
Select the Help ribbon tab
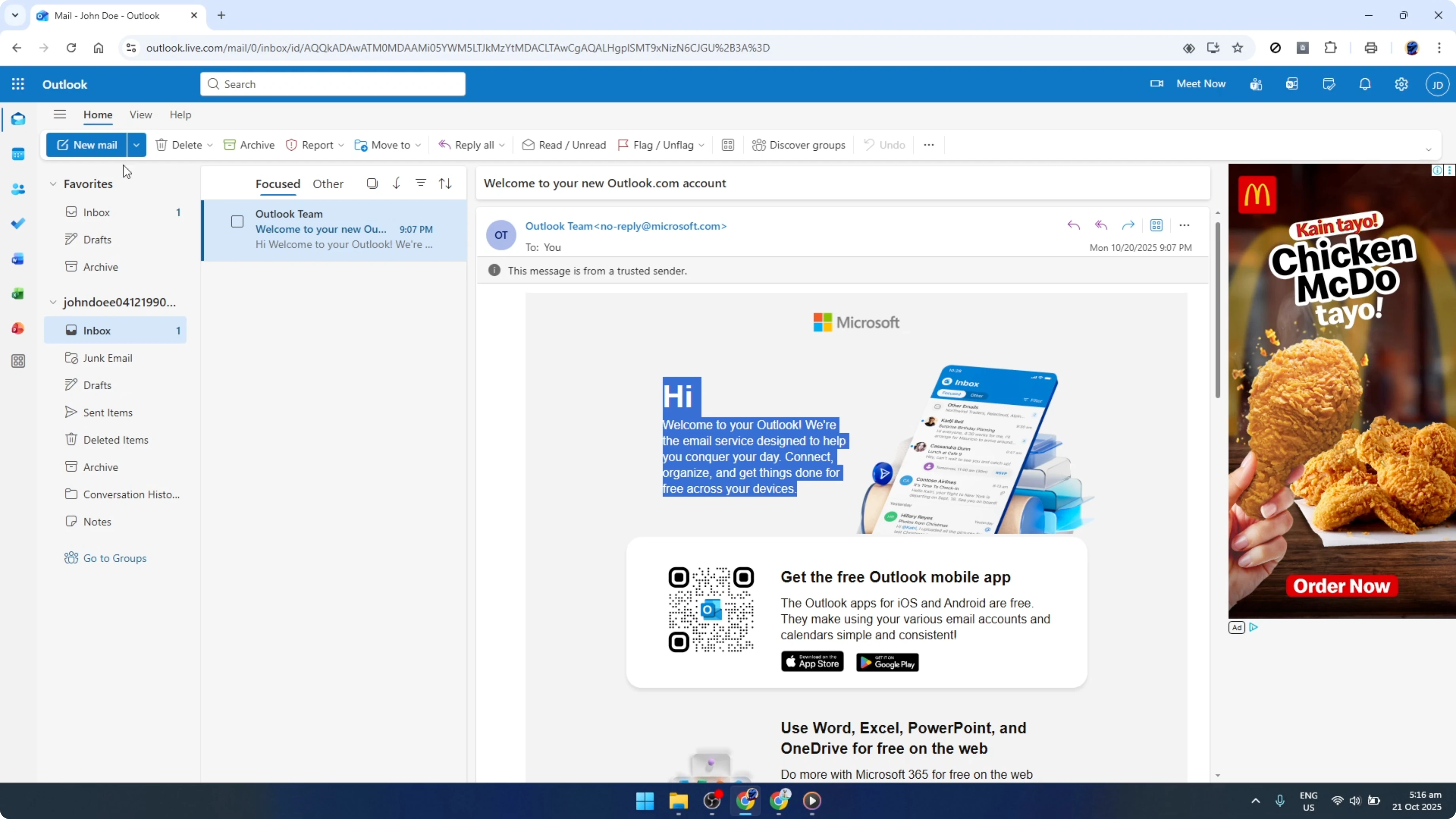[x=180, y=115]
